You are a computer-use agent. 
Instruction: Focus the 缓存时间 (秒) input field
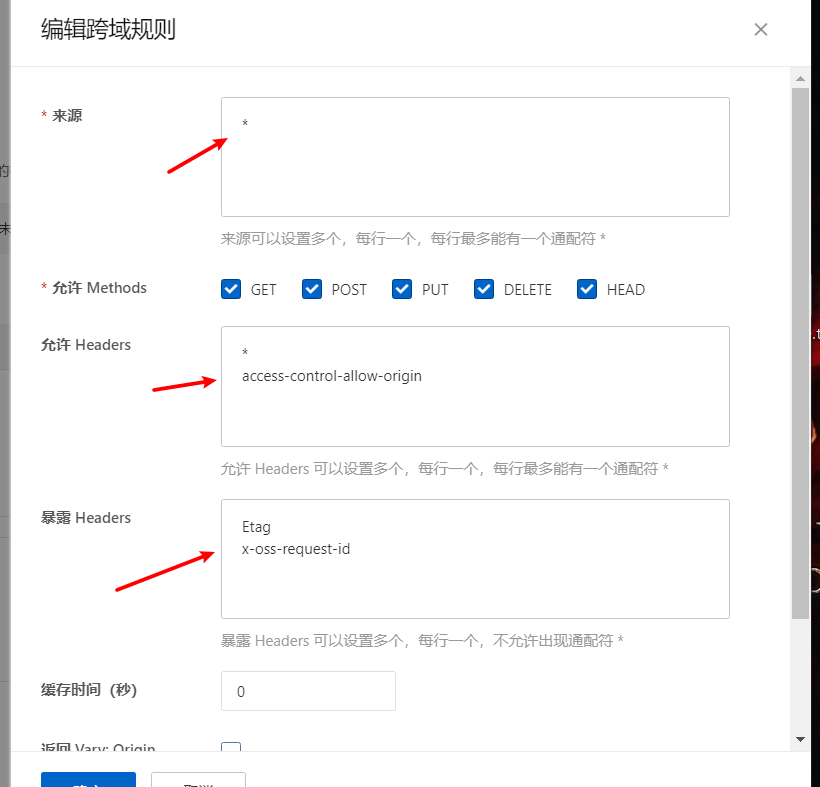point(308,691)
